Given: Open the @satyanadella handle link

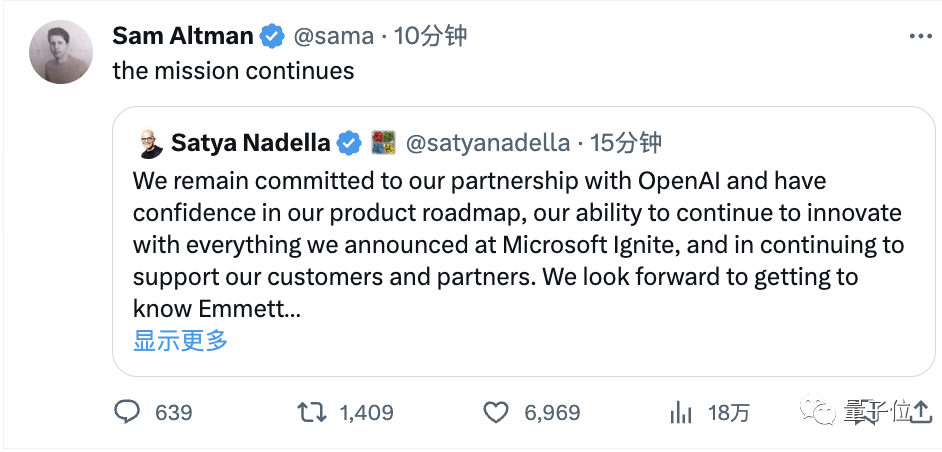Looking at the screenshot, I should coord(487,143).
